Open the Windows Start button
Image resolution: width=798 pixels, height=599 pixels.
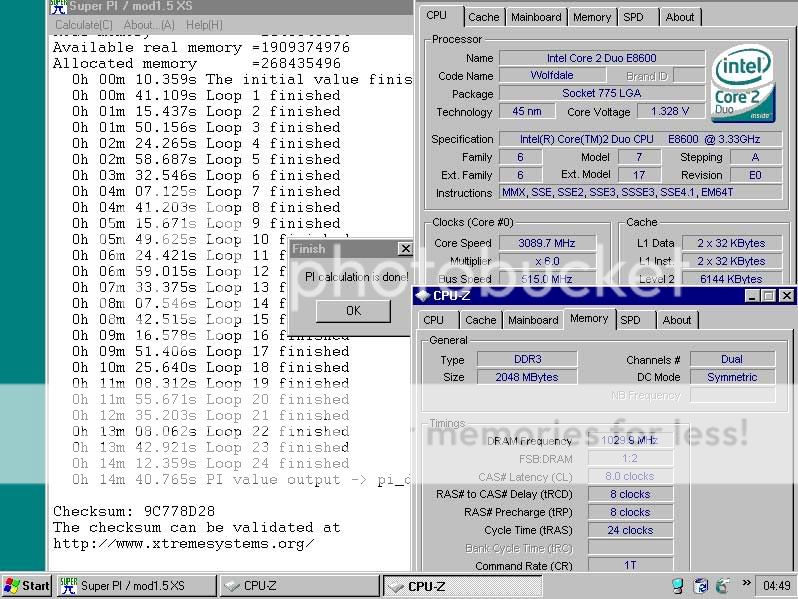(x=26, y=586)
